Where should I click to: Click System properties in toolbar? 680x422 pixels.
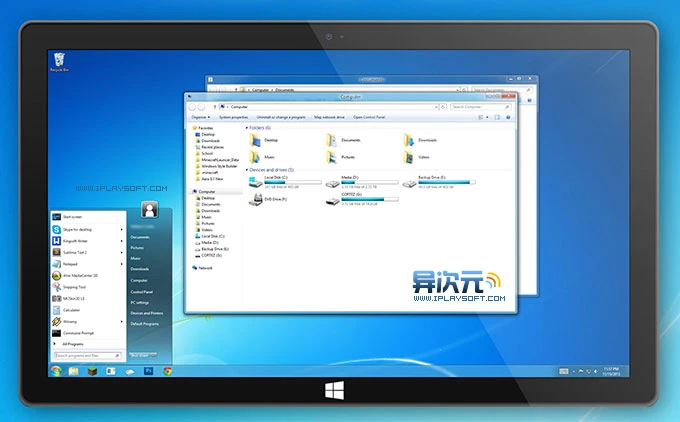click(x=233, y=117)
